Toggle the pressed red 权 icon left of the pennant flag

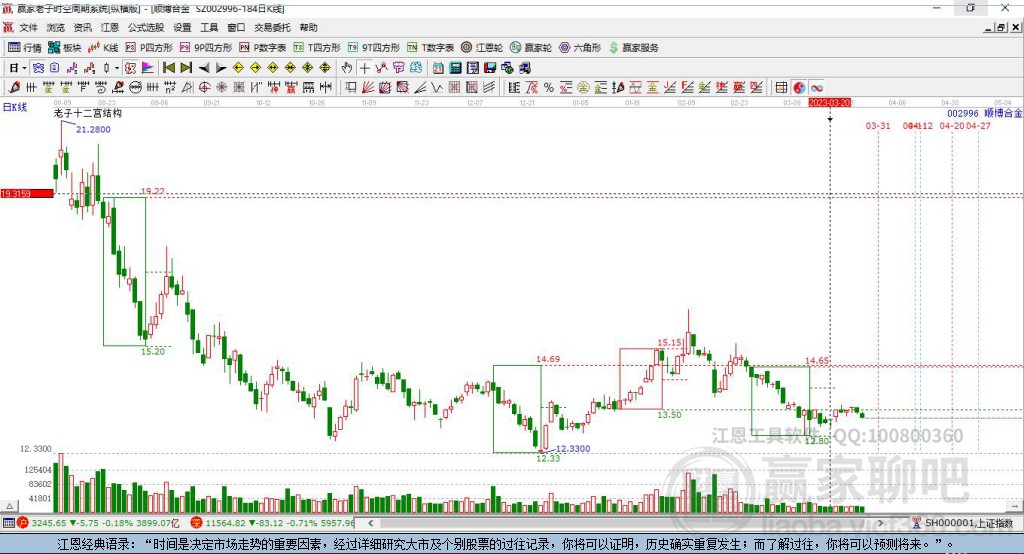click(131, 68)
